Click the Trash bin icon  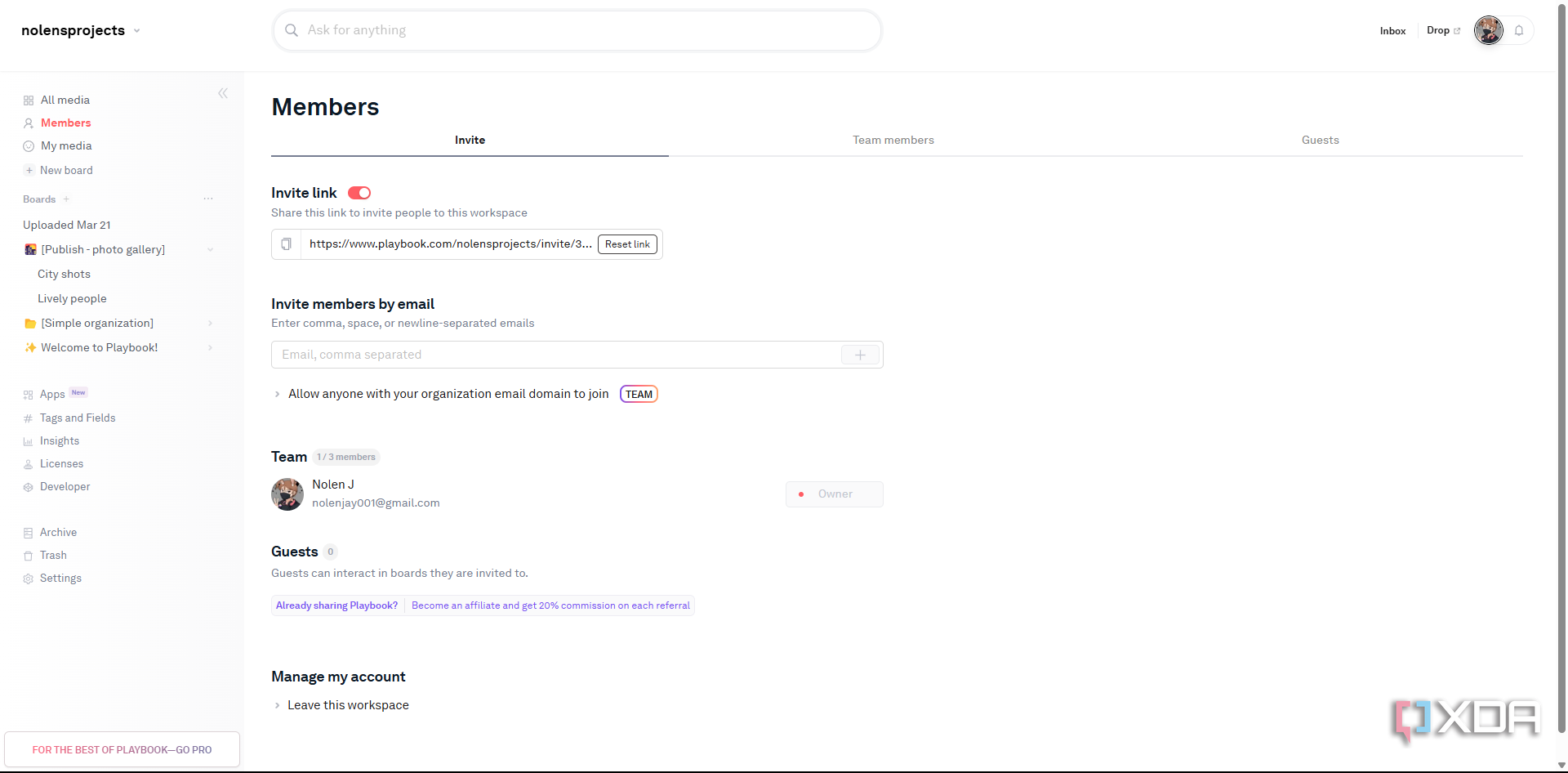29,556
